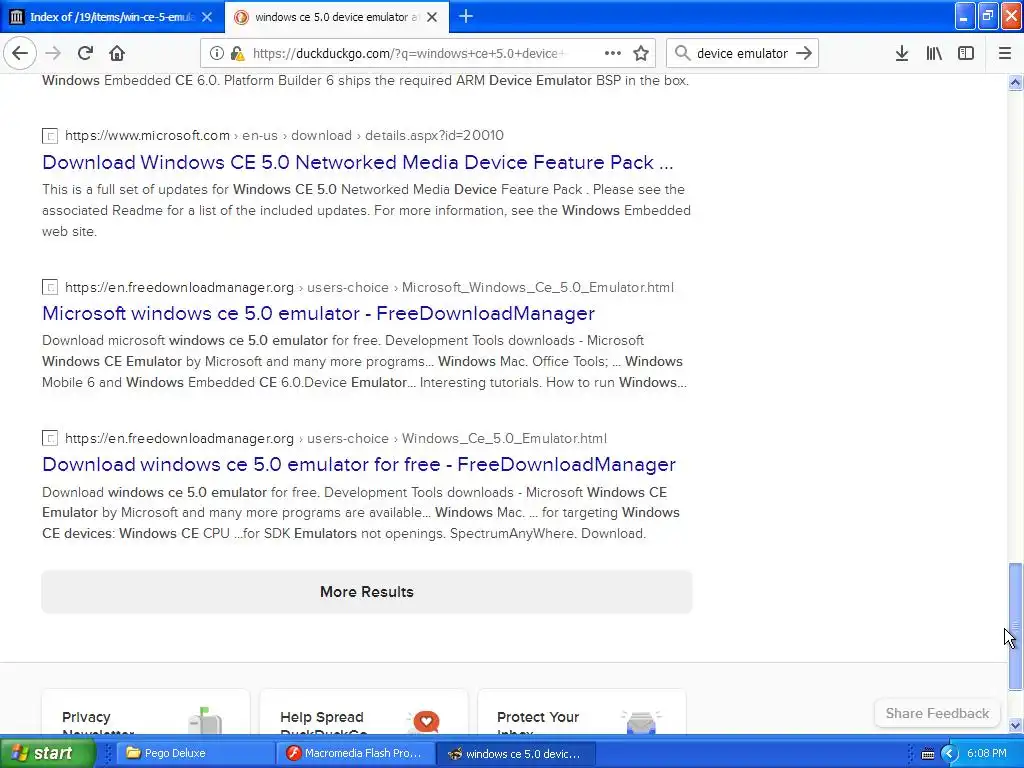The image size is (1024, 768).
Task: Click the 'Share Feedback' button
Action: tap(937, 713)
